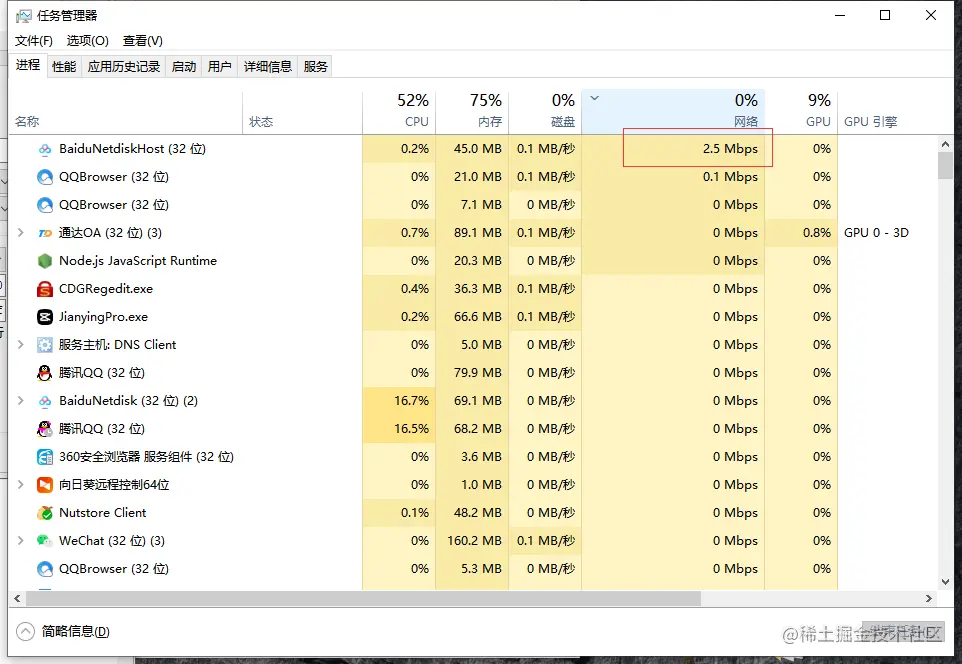Expand the 通达OA (32 位) (3) group
This screenshot has width=962, height=664.
pos(20,233)
